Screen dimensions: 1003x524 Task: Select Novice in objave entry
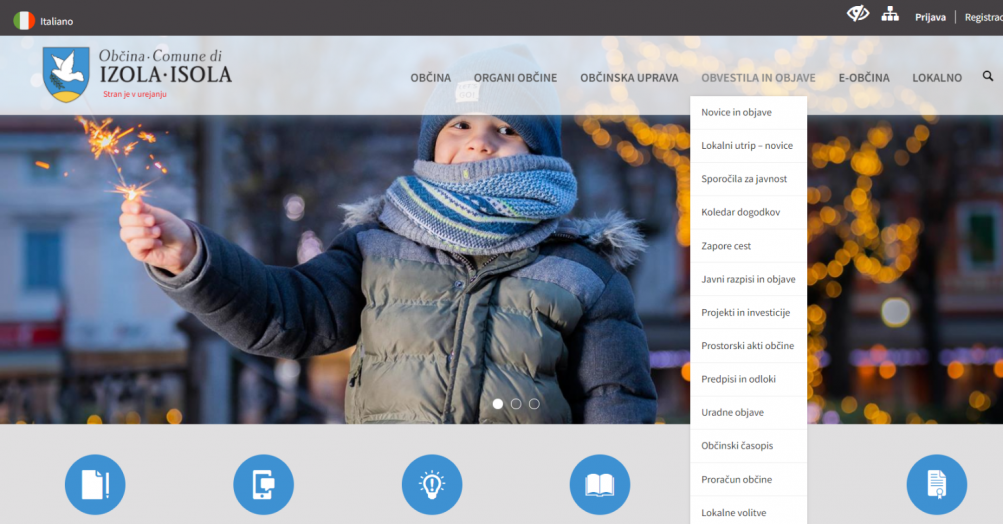click(x=748, y=113)
